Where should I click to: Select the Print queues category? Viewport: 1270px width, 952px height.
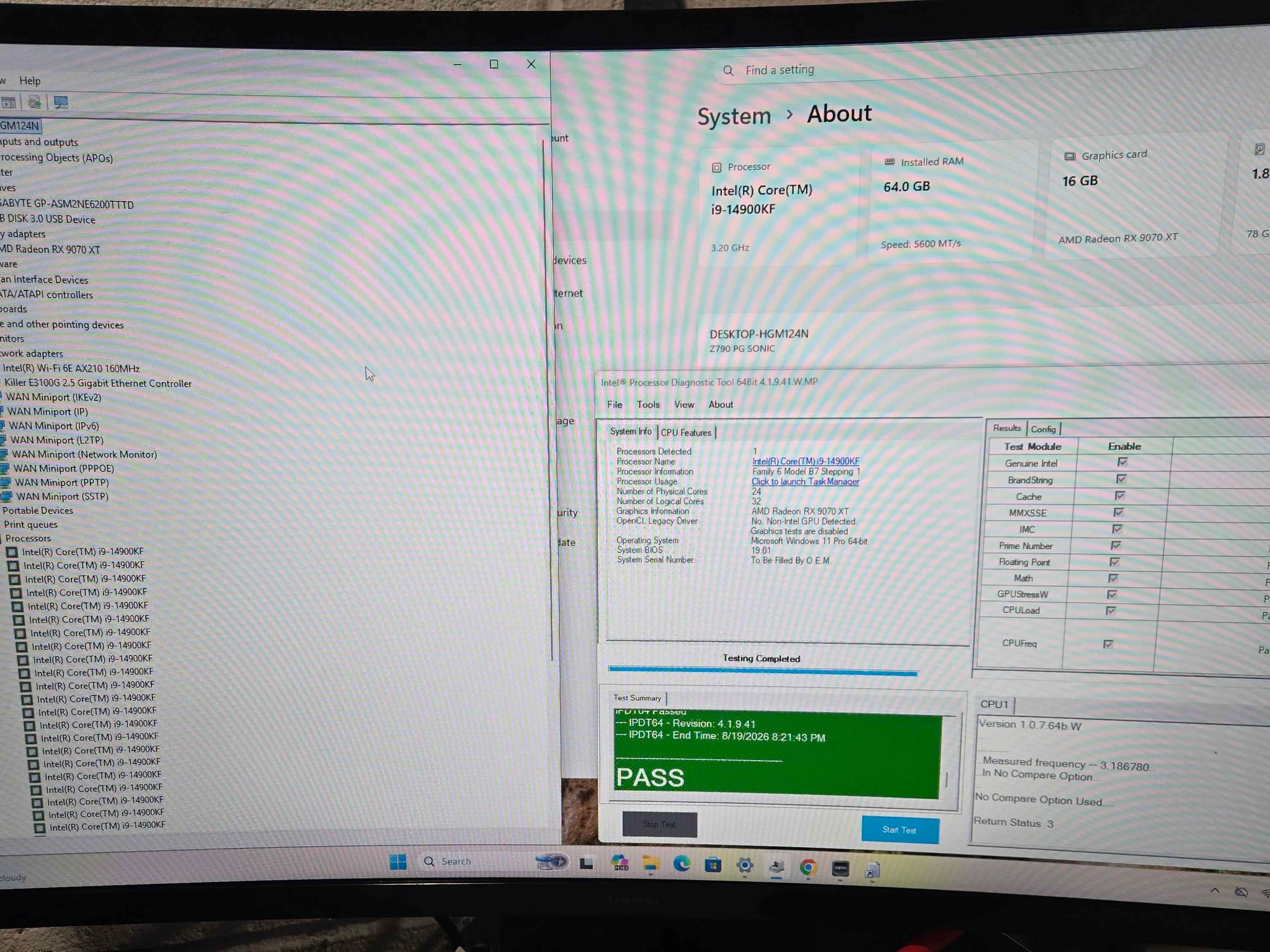pos(30,524)
